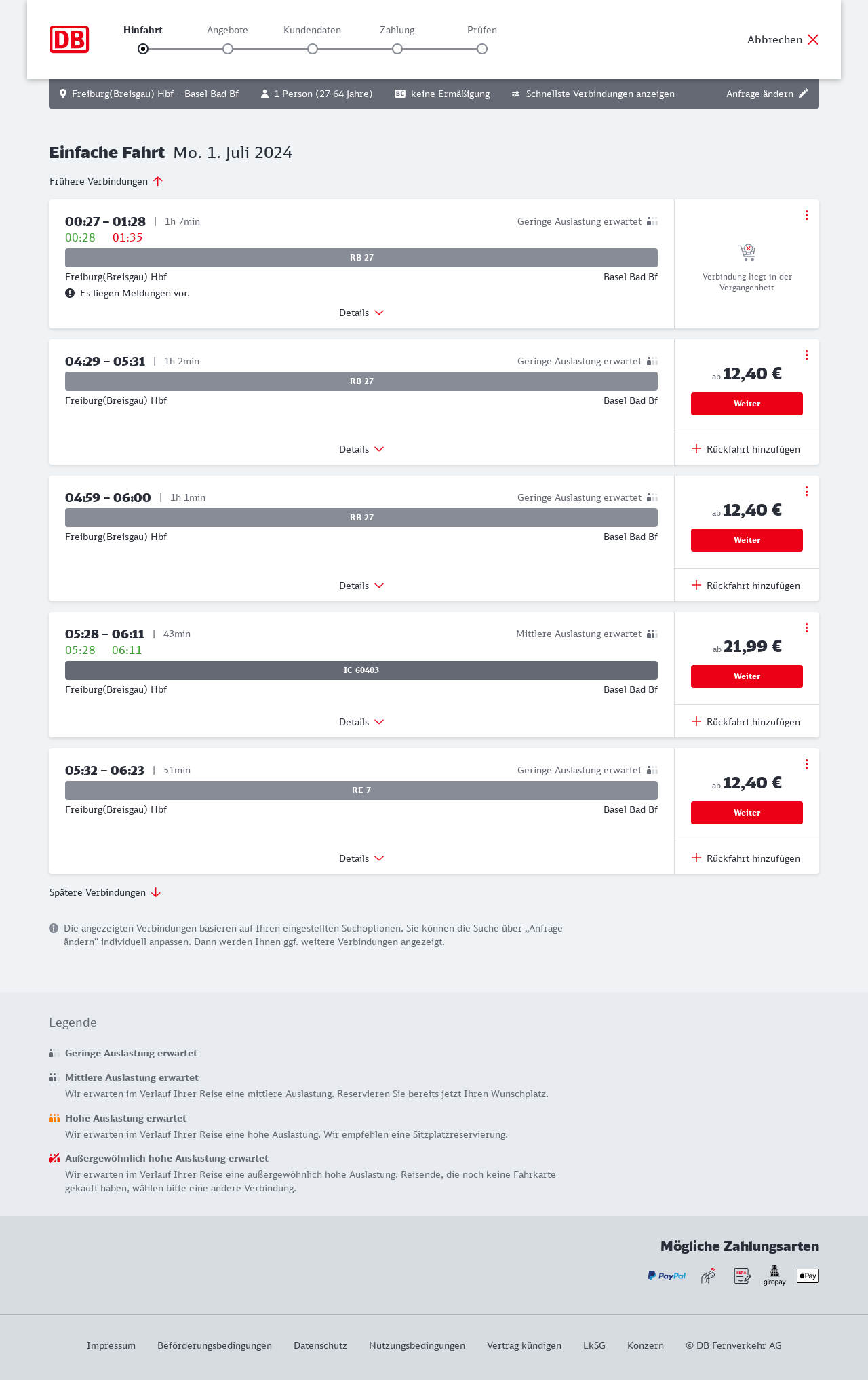The width and height of the screenshot is (868, 1380).
Task: Open the Datenschutz footer link
Action: pyautogui.click(x=320, y=1345)
